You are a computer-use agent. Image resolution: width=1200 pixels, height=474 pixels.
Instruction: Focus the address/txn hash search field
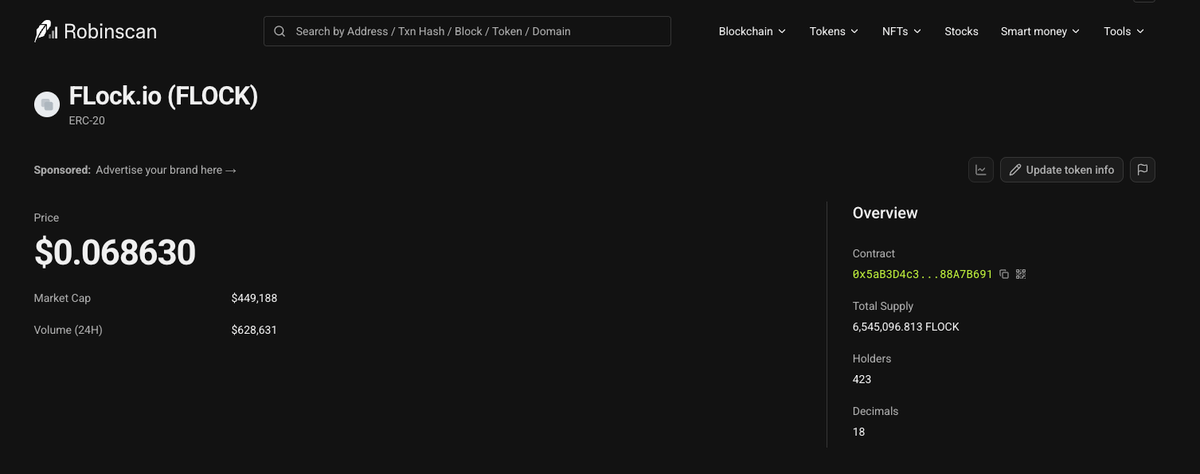pyautogui.click(x=467, y=31)
